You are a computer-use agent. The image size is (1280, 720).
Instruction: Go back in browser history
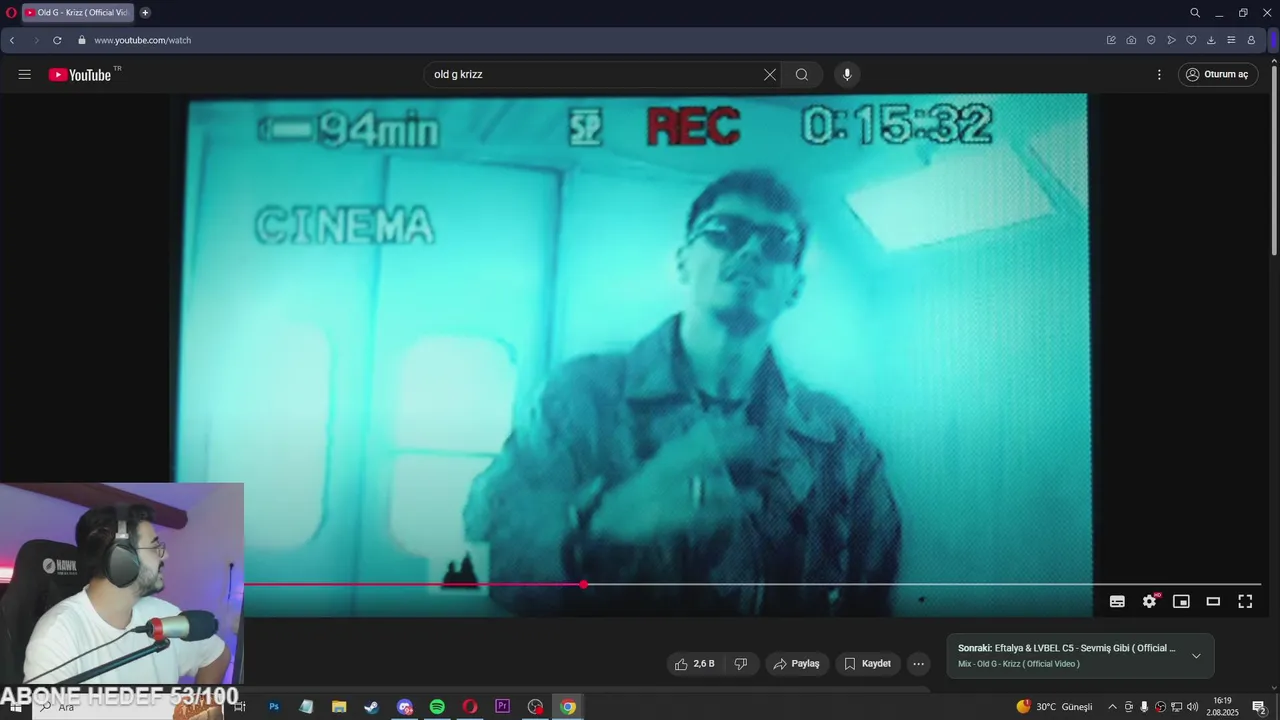pos(12,40)
